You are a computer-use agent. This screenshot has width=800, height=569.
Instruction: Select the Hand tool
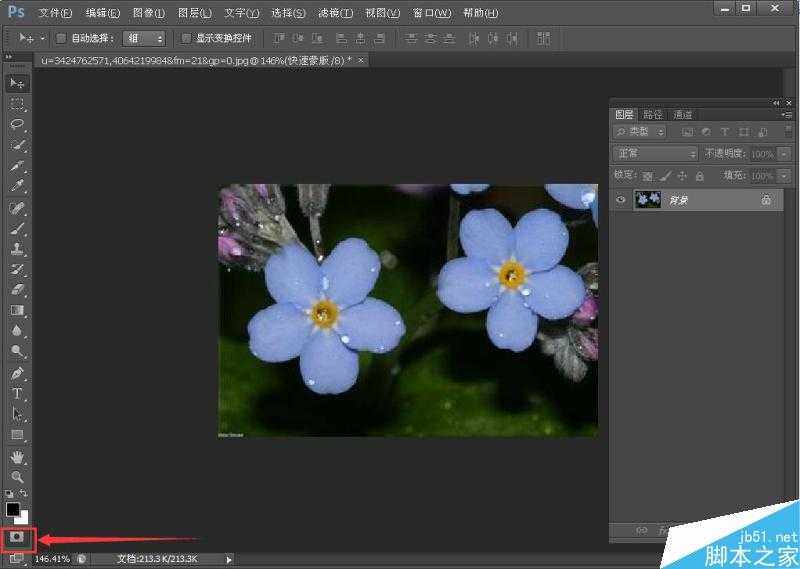coord(17,457)
